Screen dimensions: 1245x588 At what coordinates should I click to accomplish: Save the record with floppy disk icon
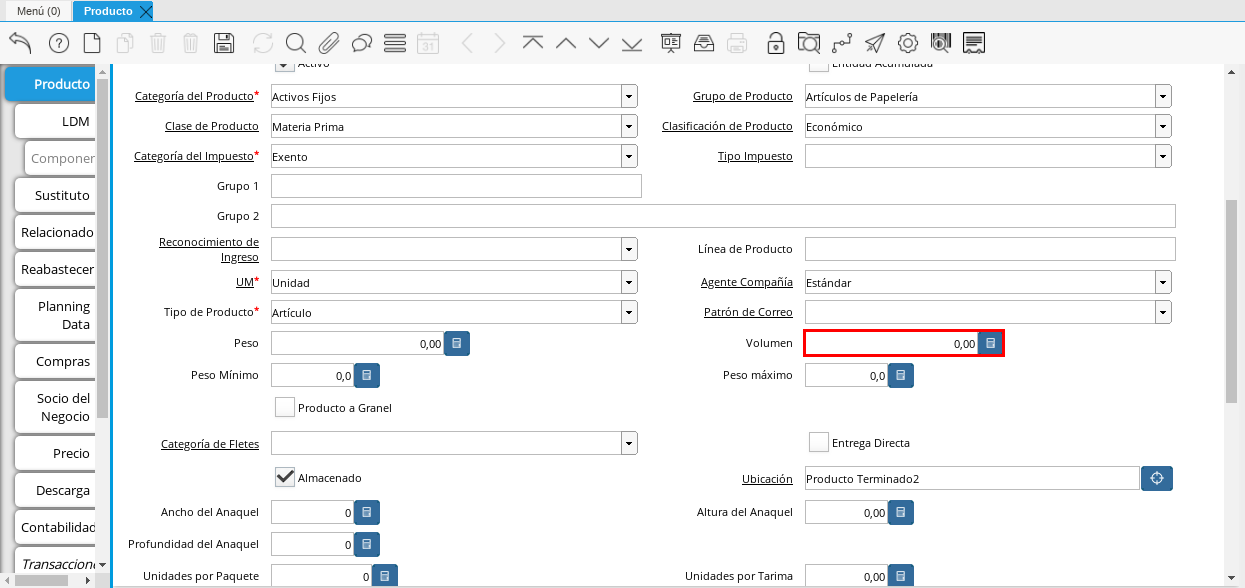224,43
